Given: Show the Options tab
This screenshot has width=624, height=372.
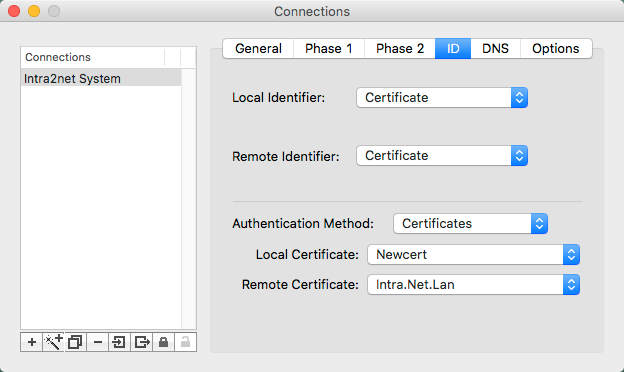Looking at the screenshot, I should pyautogui.click(x=556, y=49).
